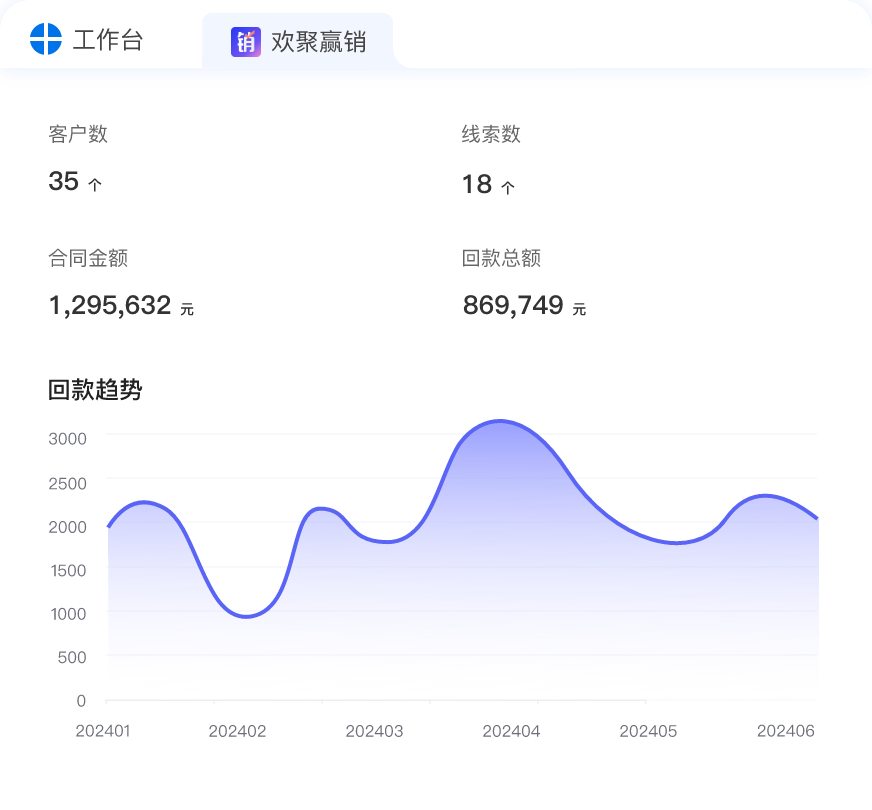Click the 2500 y-axis label

coord(68,484)
